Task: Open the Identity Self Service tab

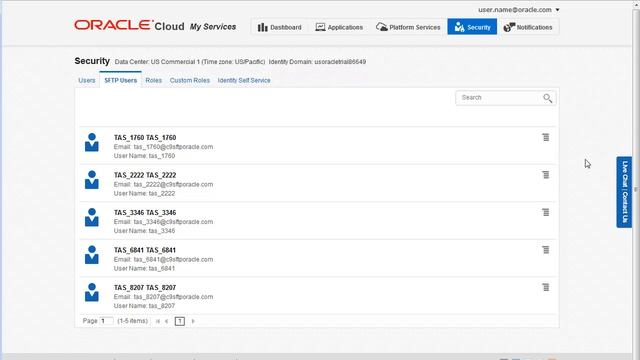Action: (x=244, y=80)
